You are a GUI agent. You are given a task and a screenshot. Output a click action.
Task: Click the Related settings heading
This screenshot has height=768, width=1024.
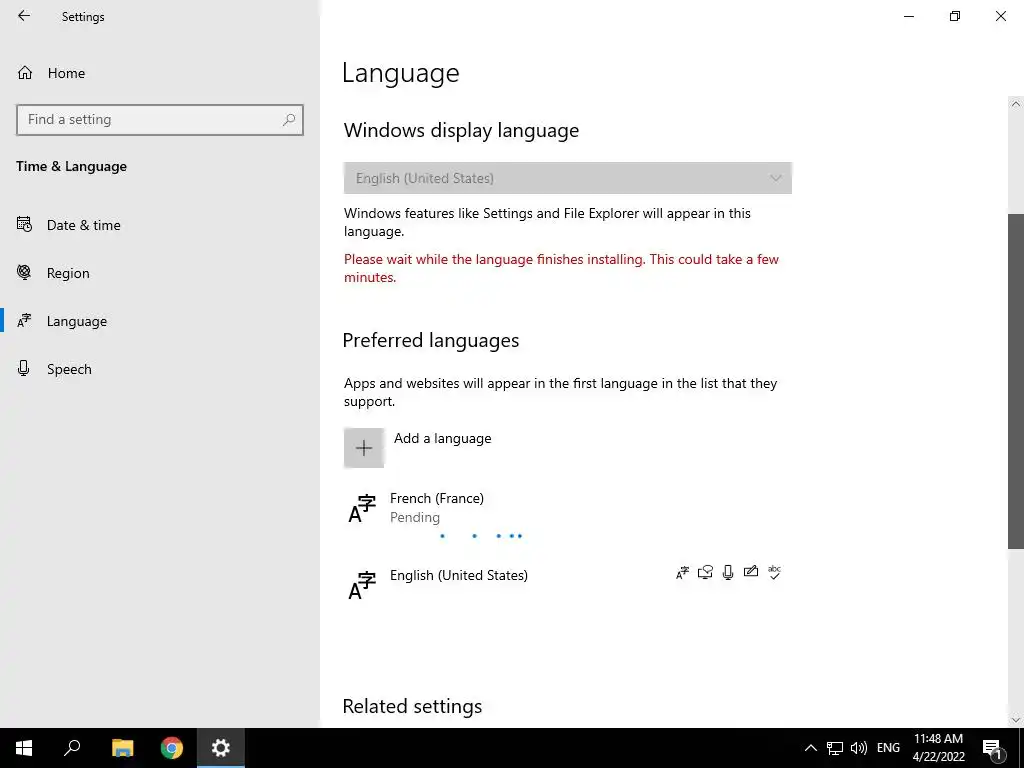(x=412, y=707)
